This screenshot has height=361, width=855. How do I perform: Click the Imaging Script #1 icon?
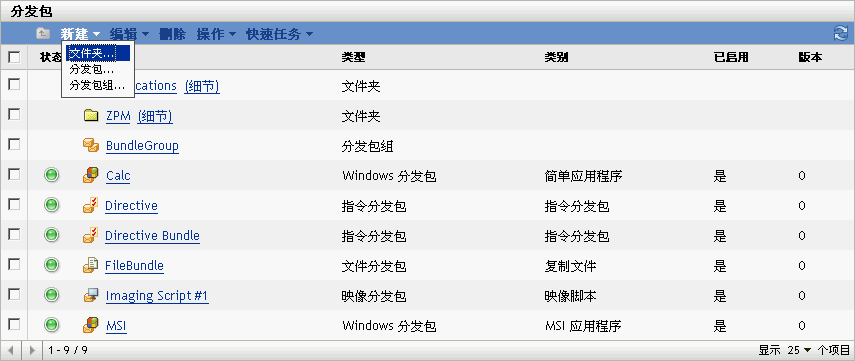[91, 296]
